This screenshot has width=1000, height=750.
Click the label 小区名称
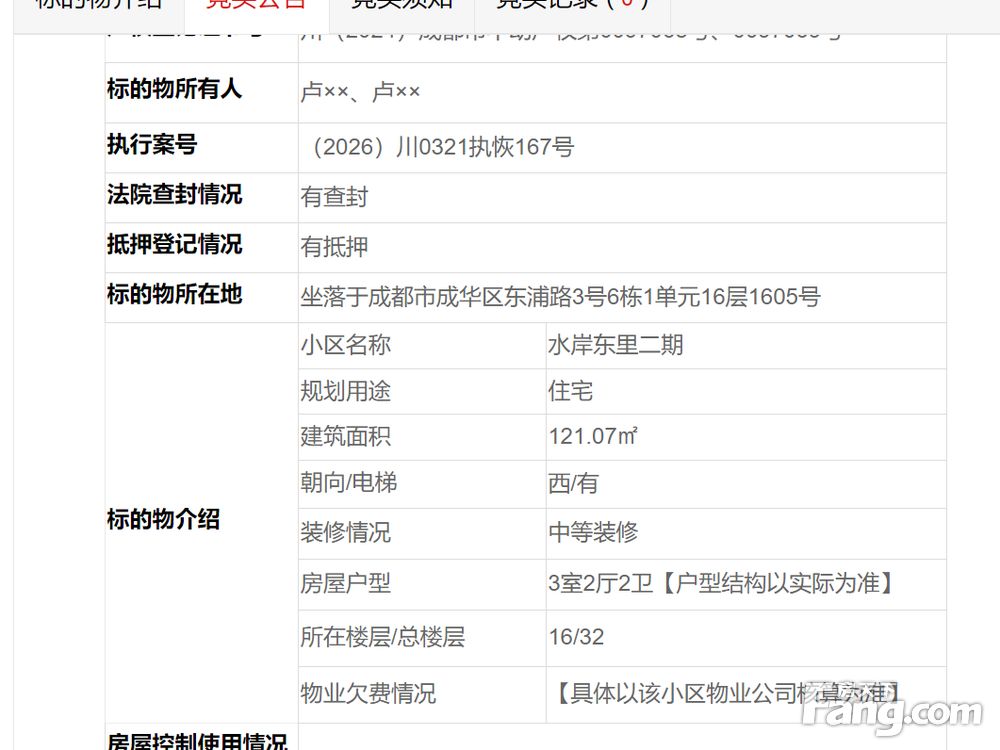[346, 346]
